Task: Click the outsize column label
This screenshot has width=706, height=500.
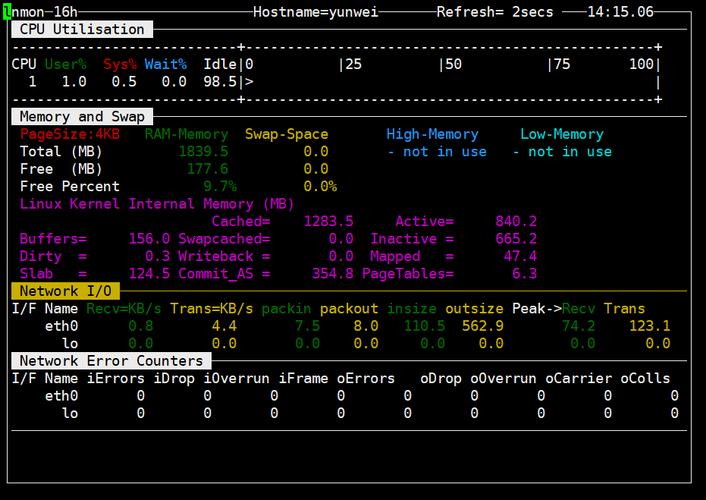Action: pyautogui.click(x=474, y=309)
